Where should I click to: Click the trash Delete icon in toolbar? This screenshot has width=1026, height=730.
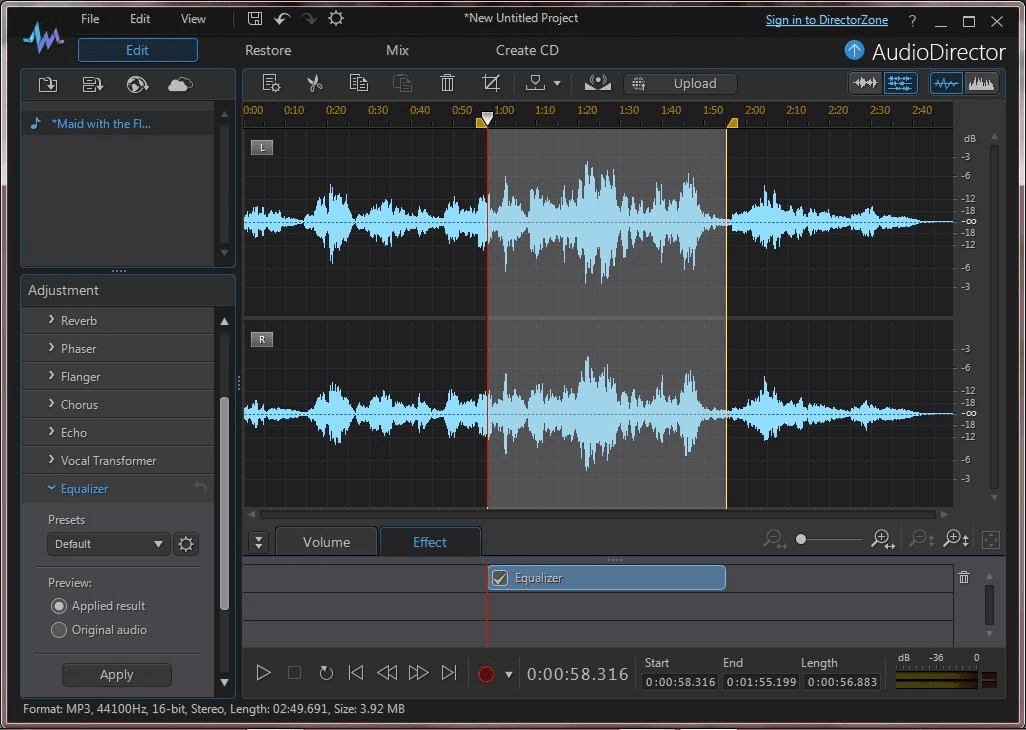(x=447, y=84)
